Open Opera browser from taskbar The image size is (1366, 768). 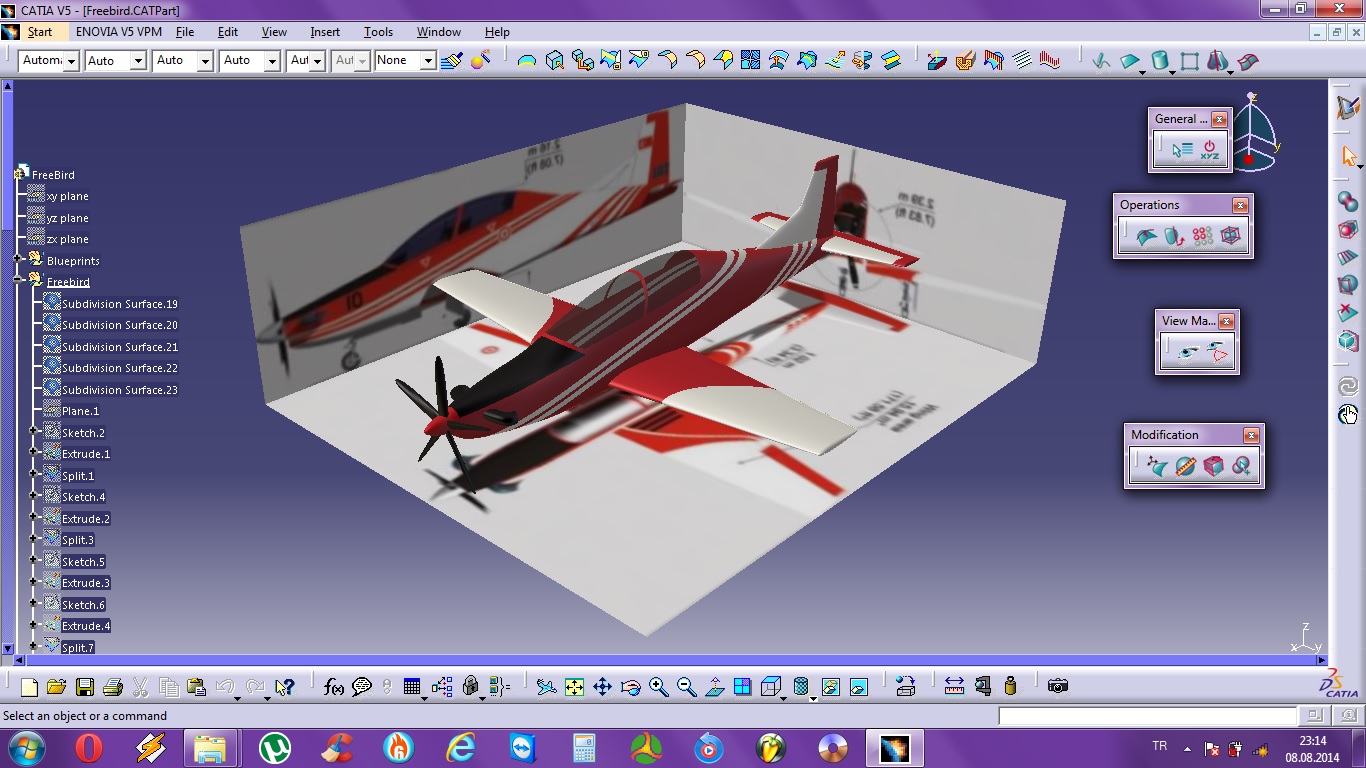point(89,748)
